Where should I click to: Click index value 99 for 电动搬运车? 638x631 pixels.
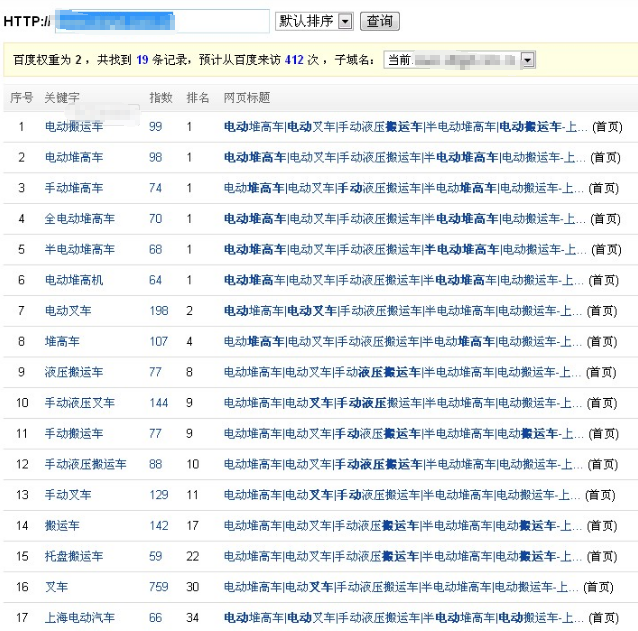(155, 127)
